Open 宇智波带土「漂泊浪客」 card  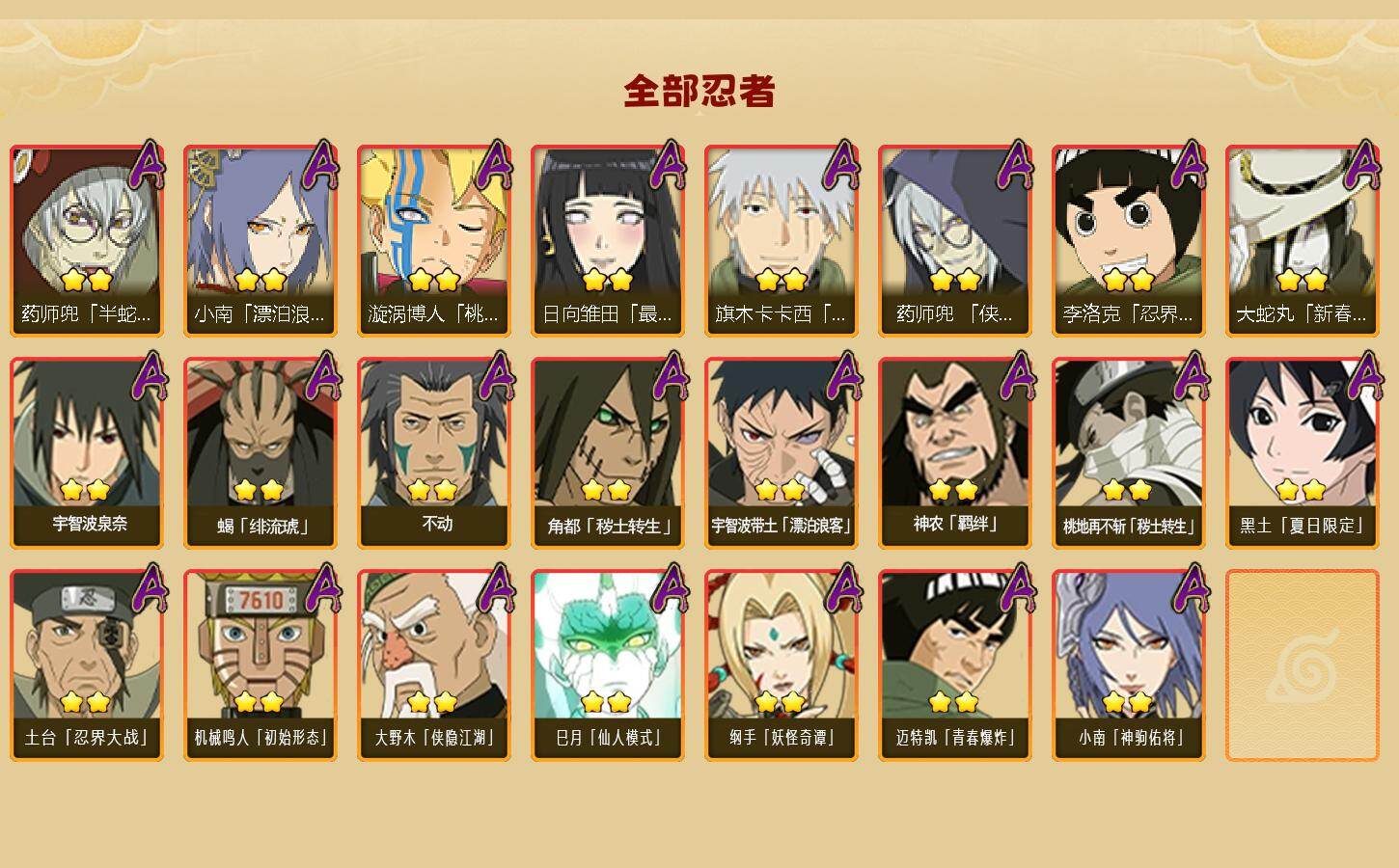782,452
